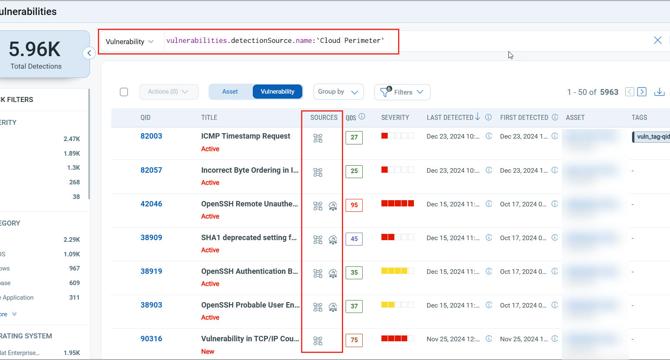Image resolution: width=670 pixels, height=360 pixels.
Task: Open the Vulnerability search type dropdown
Action: tap(129, 41)
